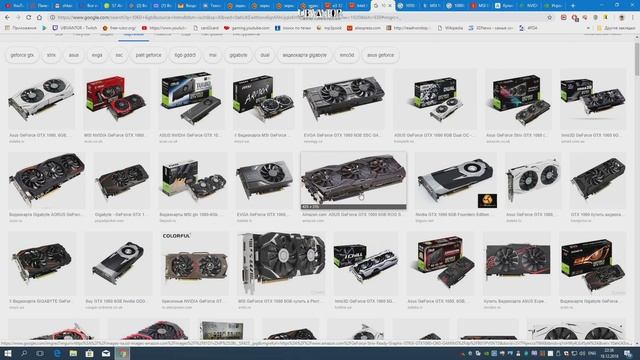Open File Explorer from the taskbar
This screenshot has height=360, width=640.
point(73,353)
